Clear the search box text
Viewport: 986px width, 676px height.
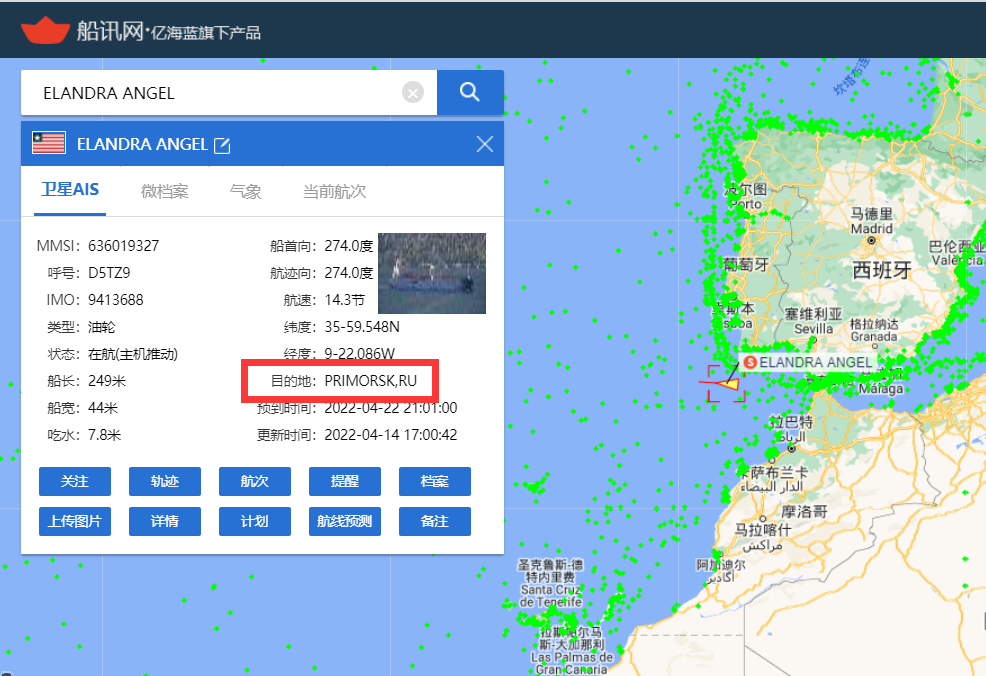tap(413, 93)
